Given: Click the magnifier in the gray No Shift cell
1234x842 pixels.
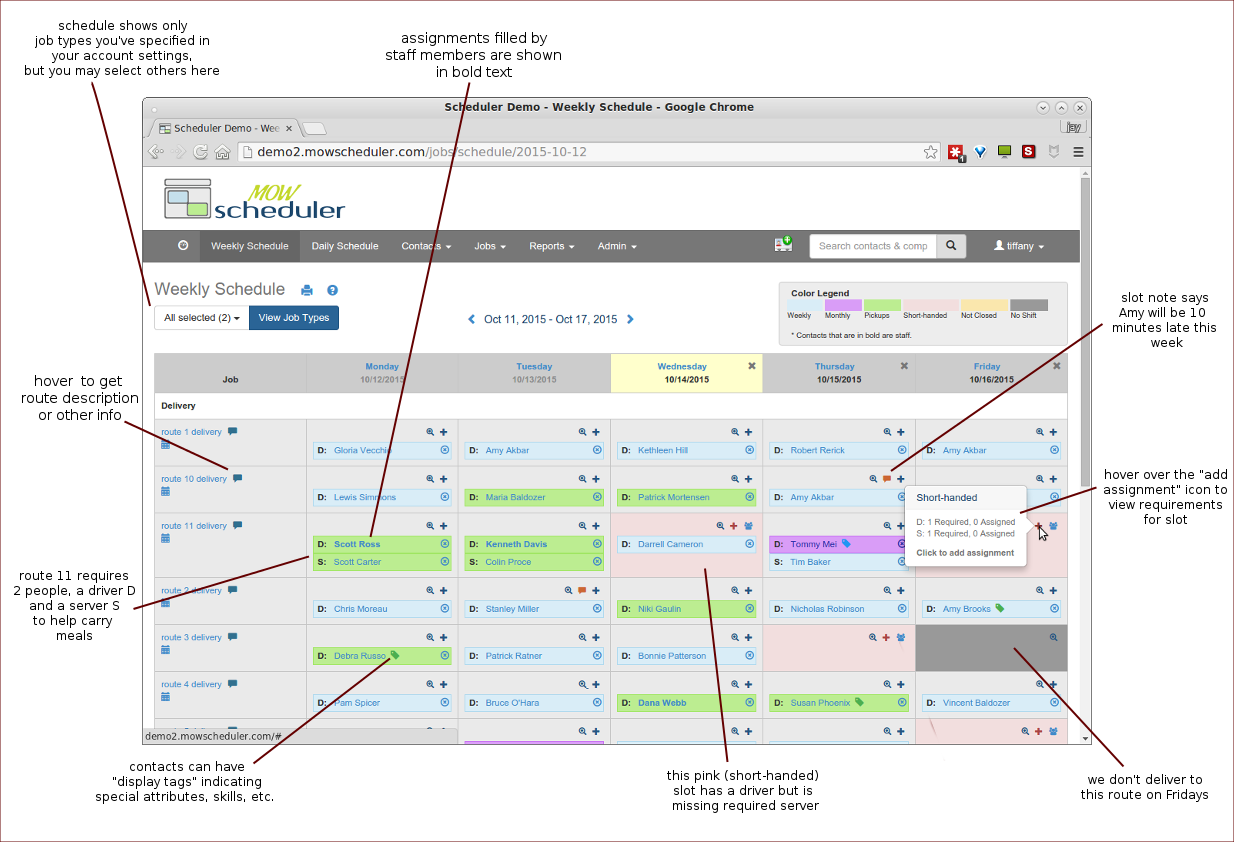Looking at the screenshot, I should pyautogui.click(x=1053, y=637).
